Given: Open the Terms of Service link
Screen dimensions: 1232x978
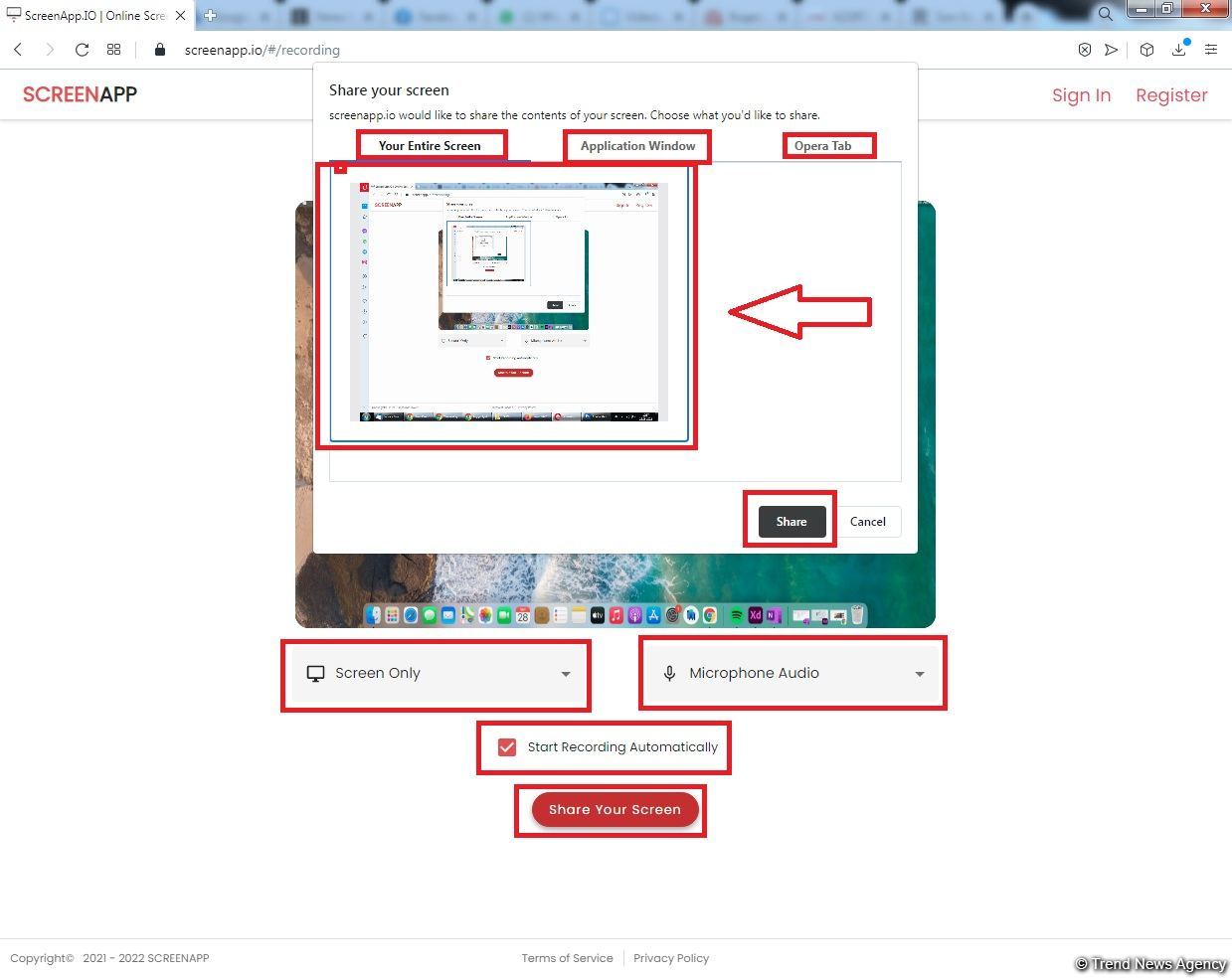Looking at the screenshot, I should tap(567, 958).
